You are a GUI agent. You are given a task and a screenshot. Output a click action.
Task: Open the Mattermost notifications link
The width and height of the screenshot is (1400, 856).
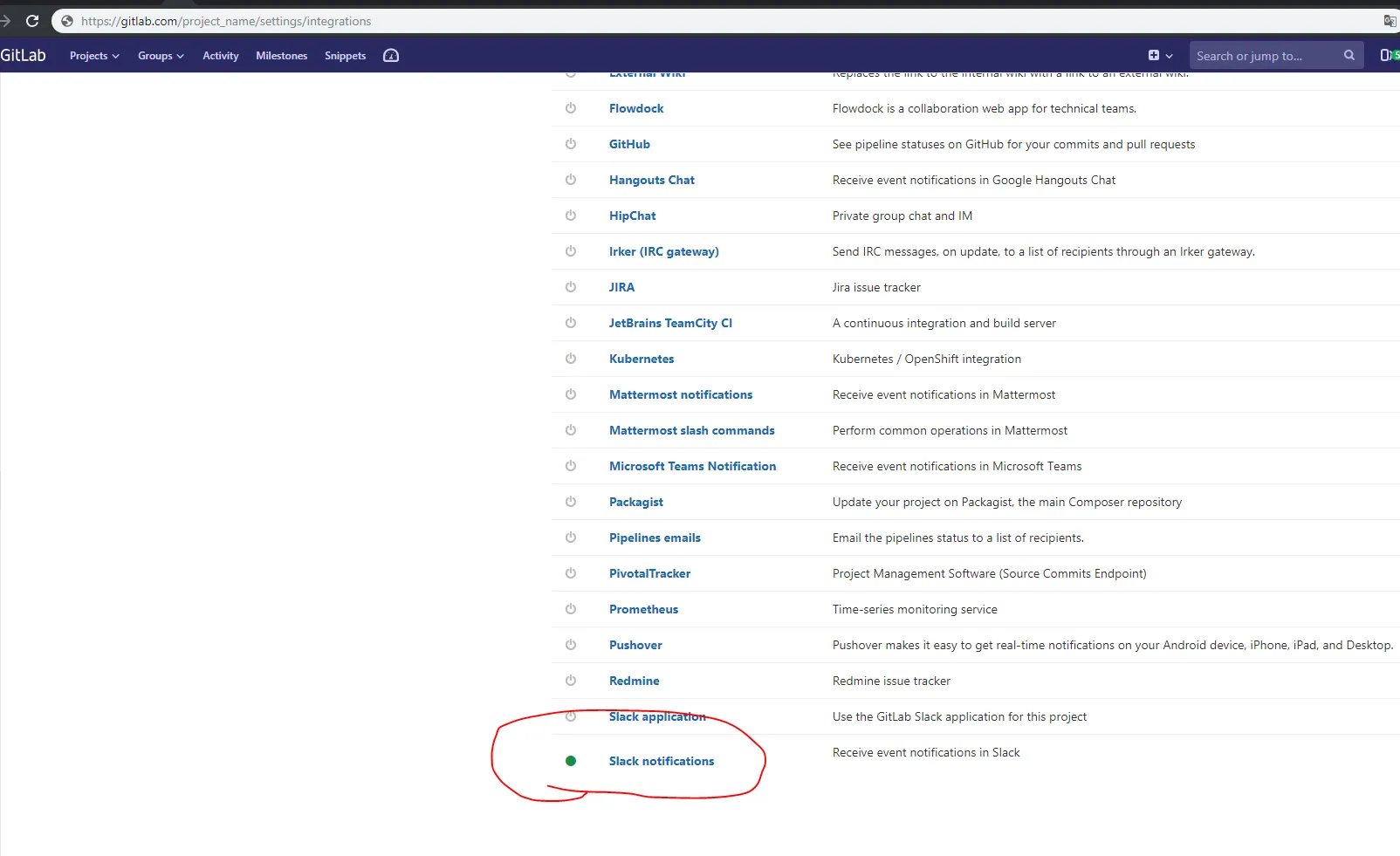pyautogui.click(x=681, y=394)
